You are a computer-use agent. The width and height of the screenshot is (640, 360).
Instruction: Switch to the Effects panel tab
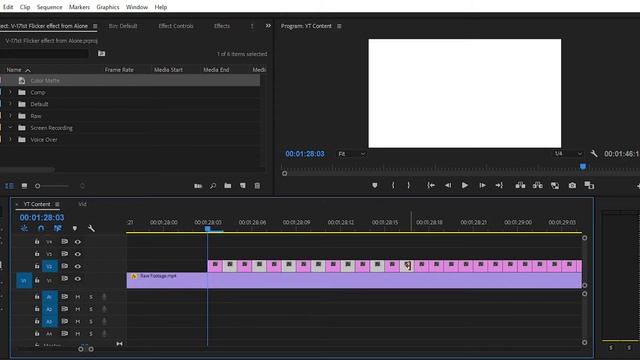point(222,26)
